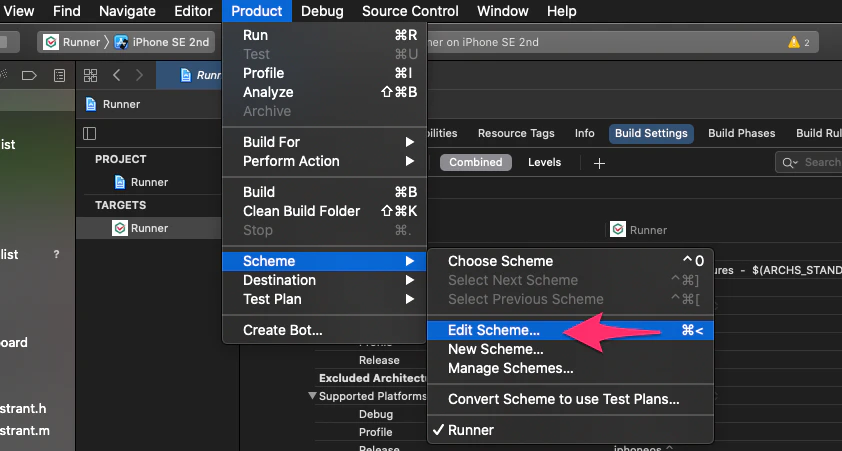Viewport: 842px width, 451px height.
Task: Click the iPhone SE 2nd destination selector
Action: pyautogui.click(x=164, y=42)
